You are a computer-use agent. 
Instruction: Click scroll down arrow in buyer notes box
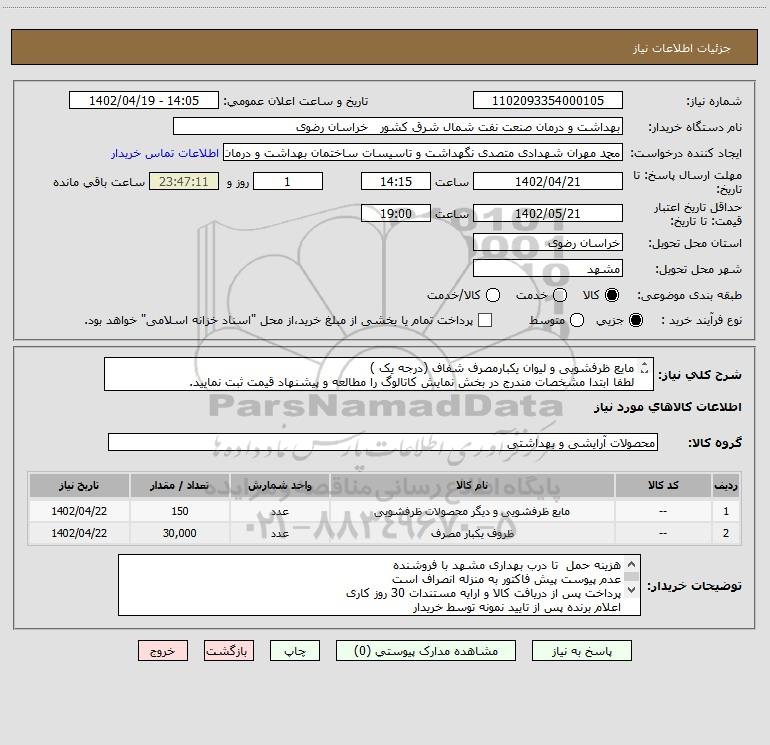click(x=632, y=589)
